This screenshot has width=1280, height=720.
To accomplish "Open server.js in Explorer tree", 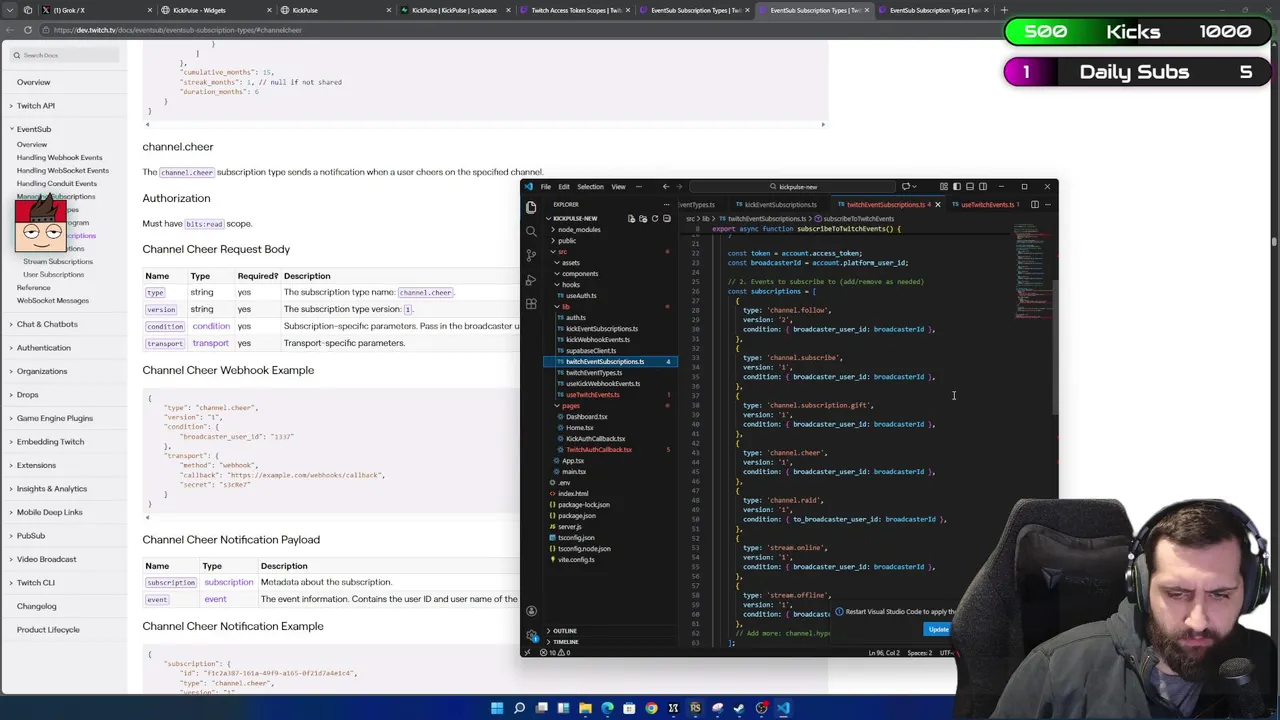I will click(x=569, y=527).
